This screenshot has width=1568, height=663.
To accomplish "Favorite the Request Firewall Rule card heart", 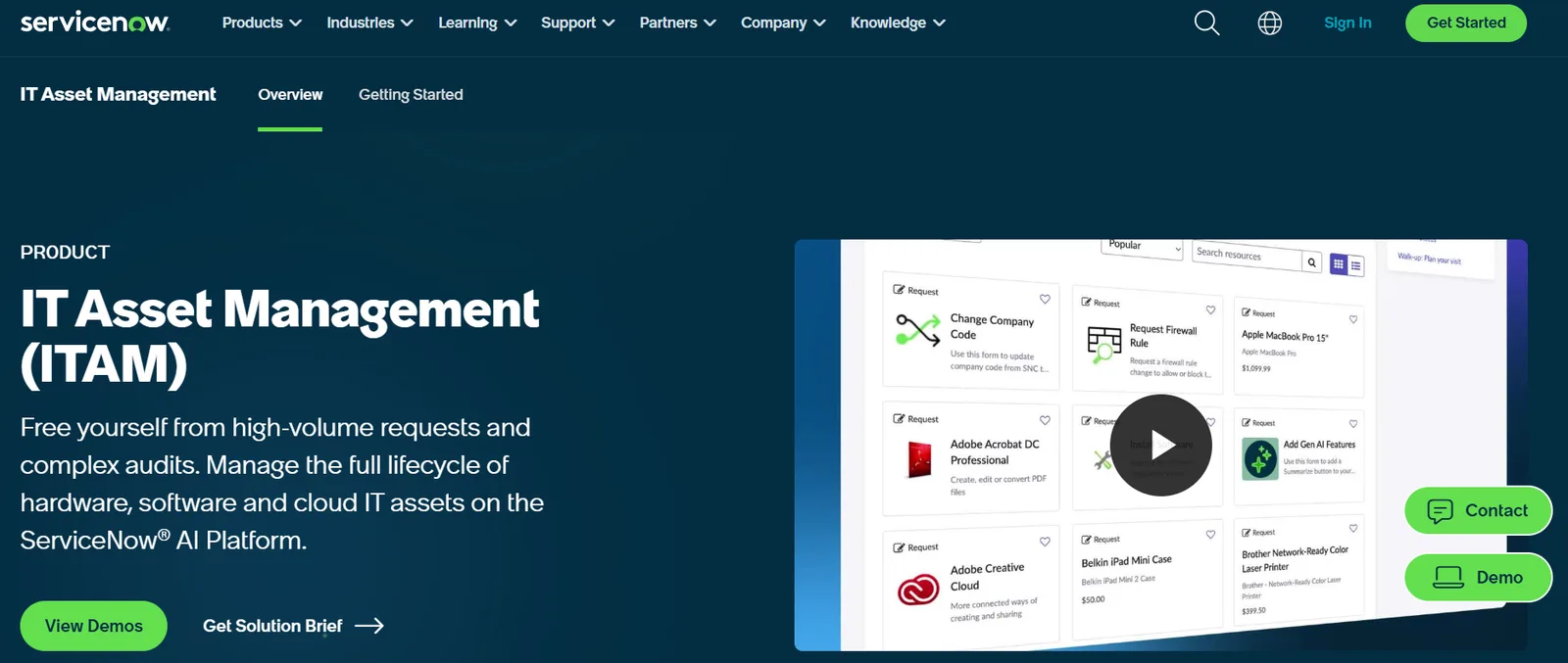I will [1210, 309].
